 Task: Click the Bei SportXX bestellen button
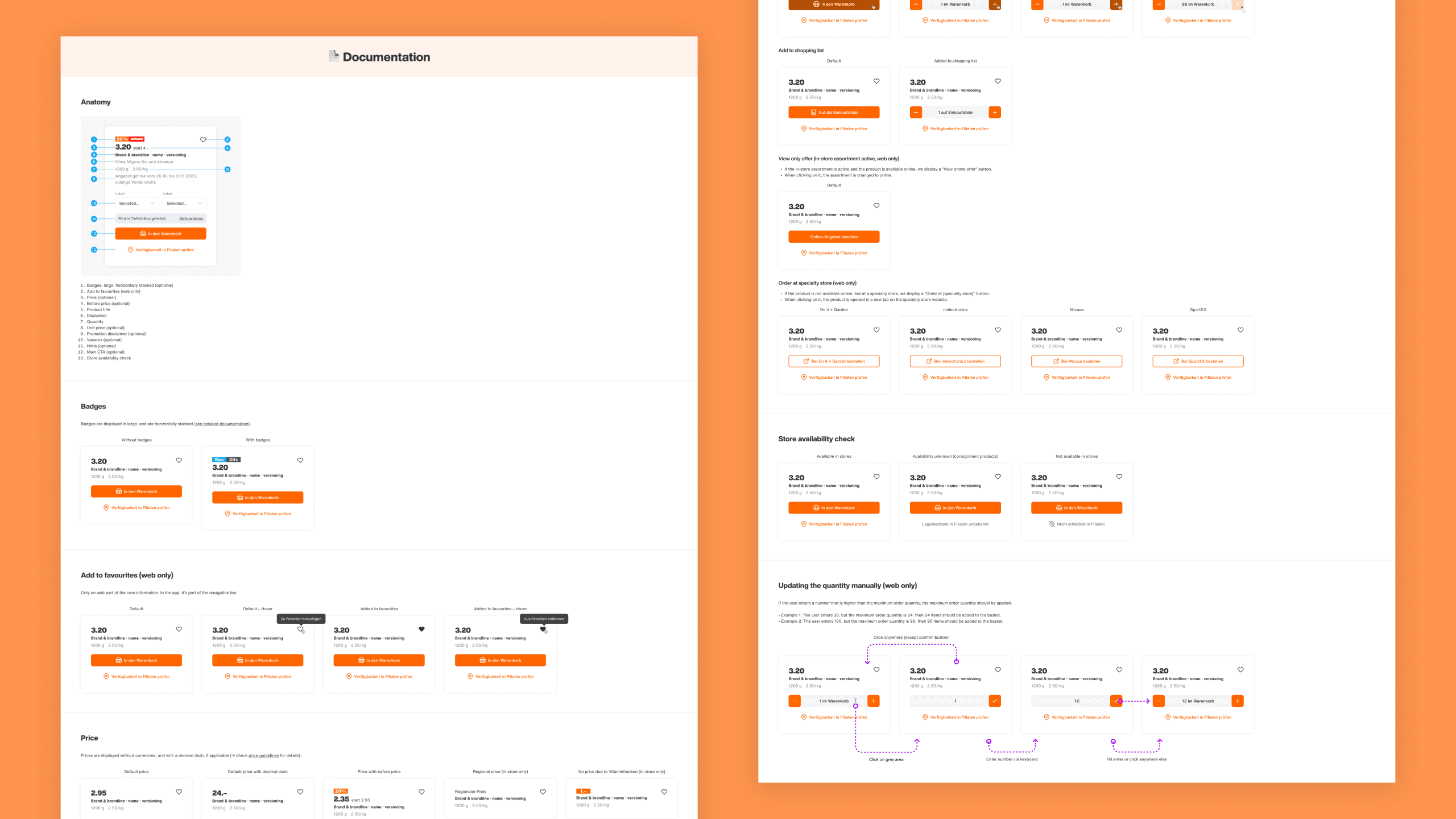click(1198, 361)
